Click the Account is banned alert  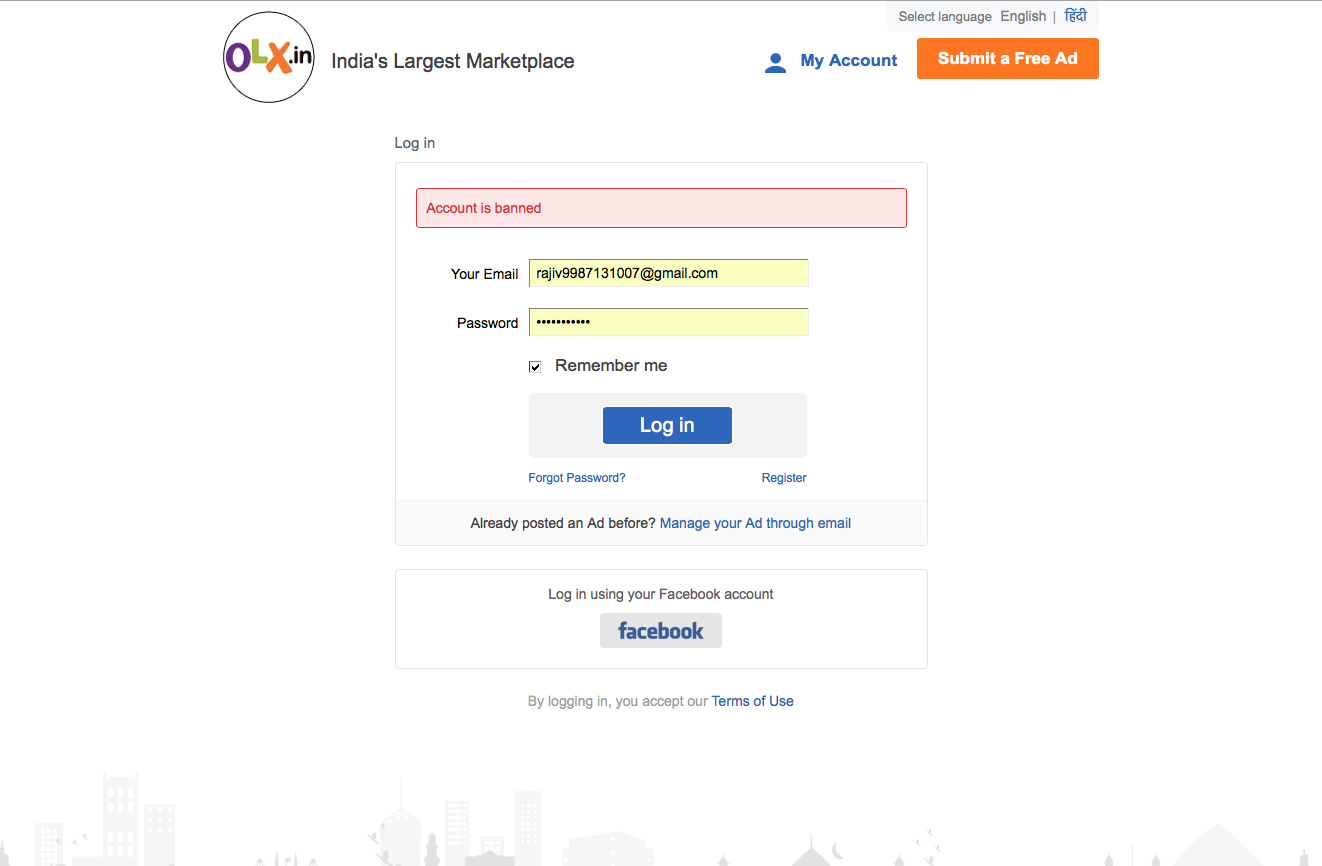661,208
